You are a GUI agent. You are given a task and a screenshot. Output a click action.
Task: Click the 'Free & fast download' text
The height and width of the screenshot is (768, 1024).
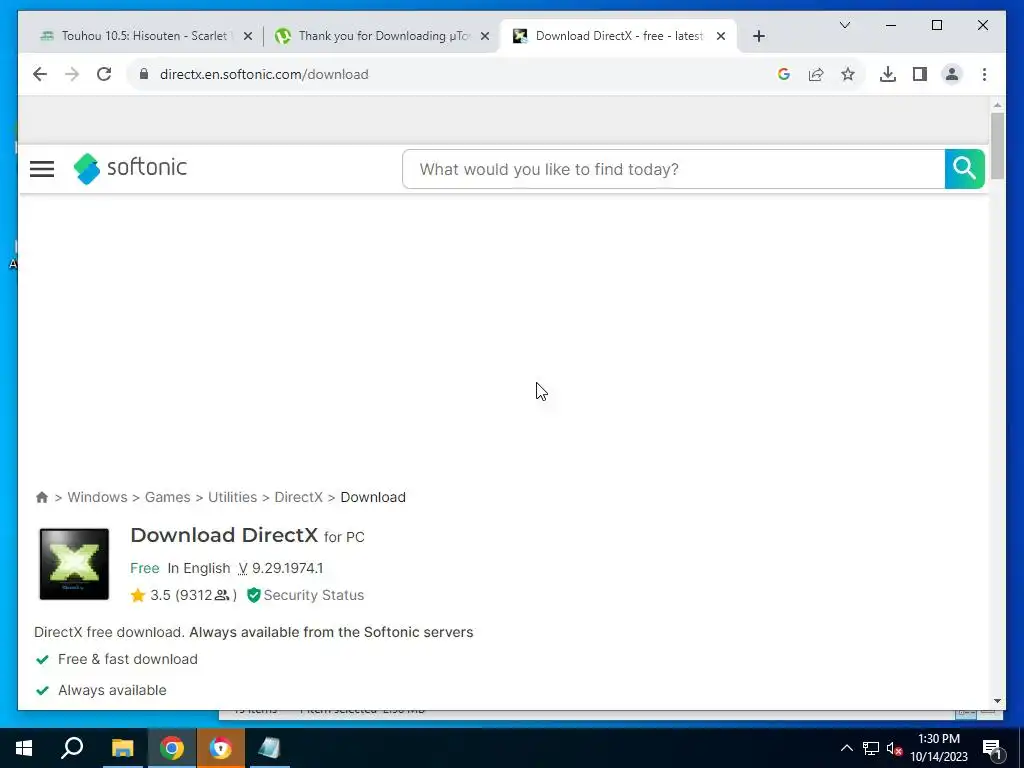coord(128,659)
